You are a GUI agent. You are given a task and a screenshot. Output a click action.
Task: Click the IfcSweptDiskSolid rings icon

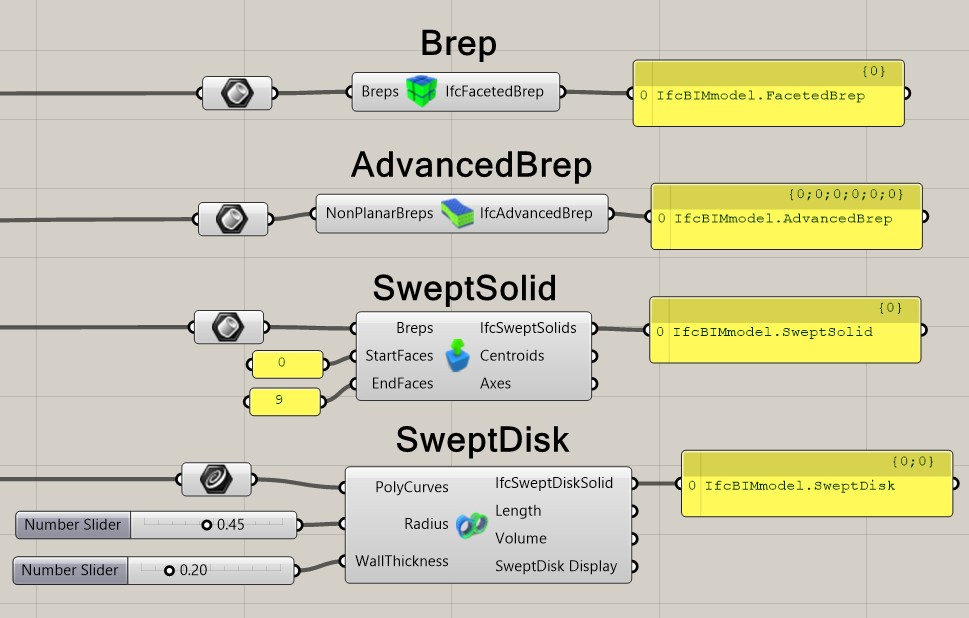point(470,524)
